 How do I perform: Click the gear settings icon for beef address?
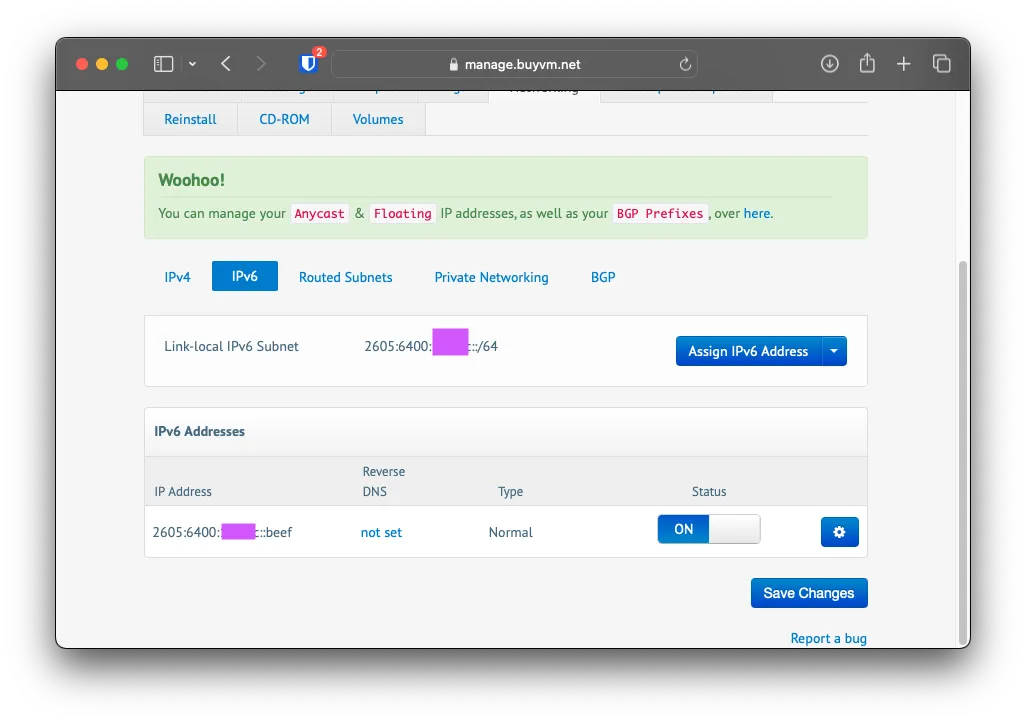tap(839, 532)
